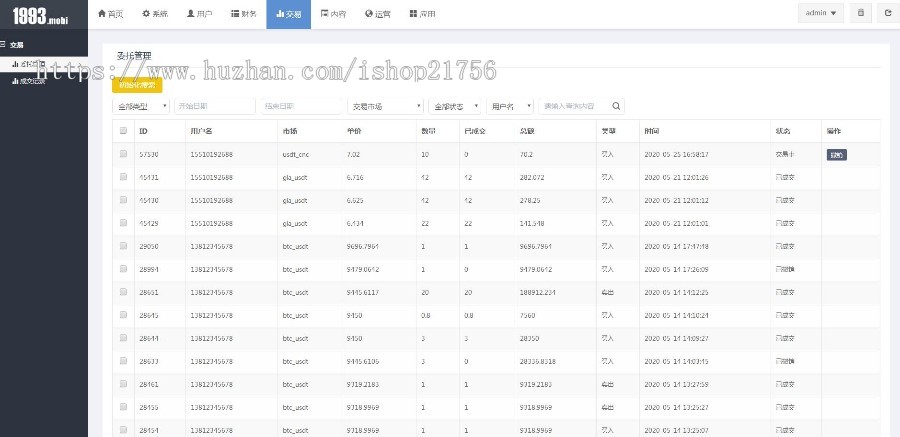Screen dimensions: 900x437
Task: Click the price cell 6.434
Action: point(355,223)
